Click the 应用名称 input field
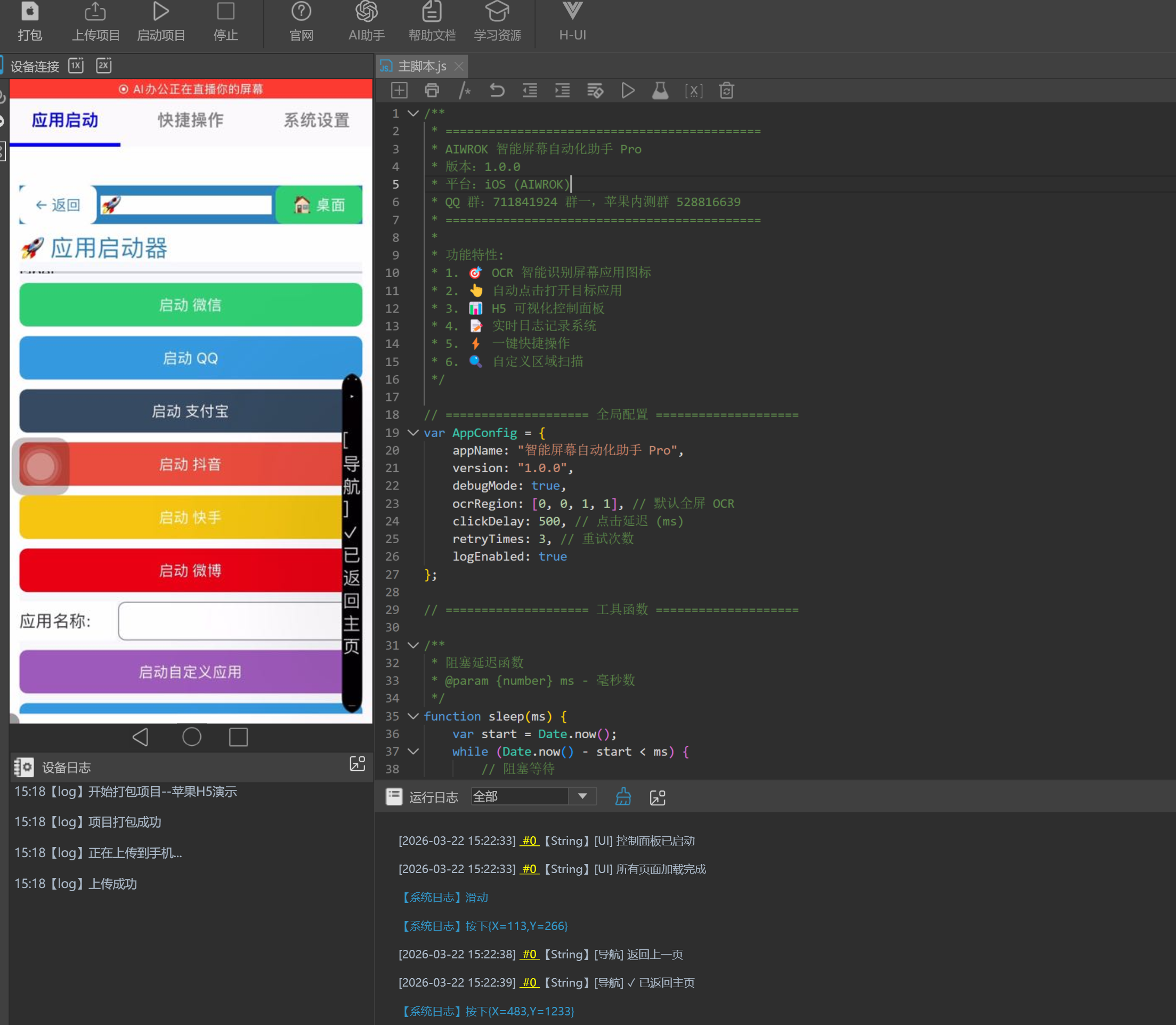1176x1025 pixels. [x=230, y=620]
